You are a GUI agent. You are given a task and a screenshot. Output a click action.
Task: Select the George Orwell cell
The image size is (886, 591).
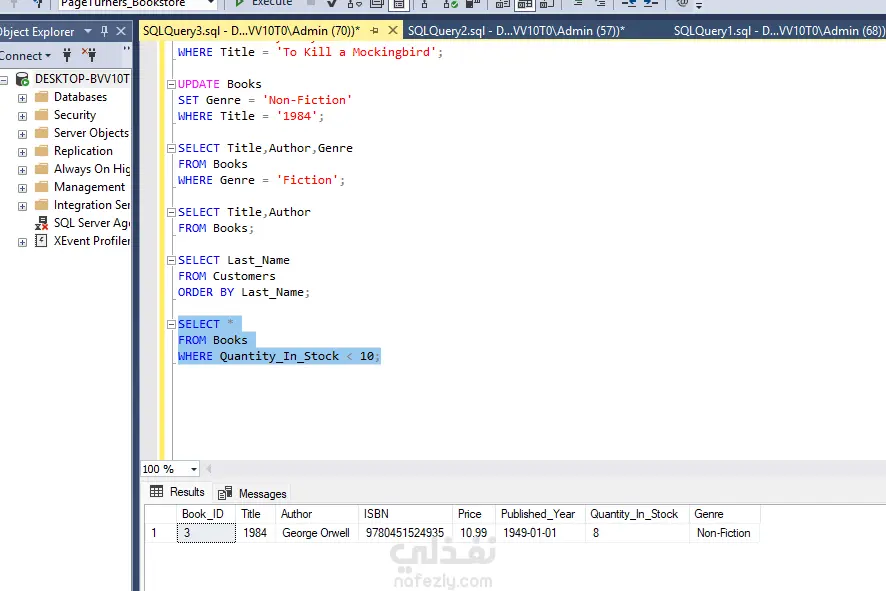(x=317, y=533)
